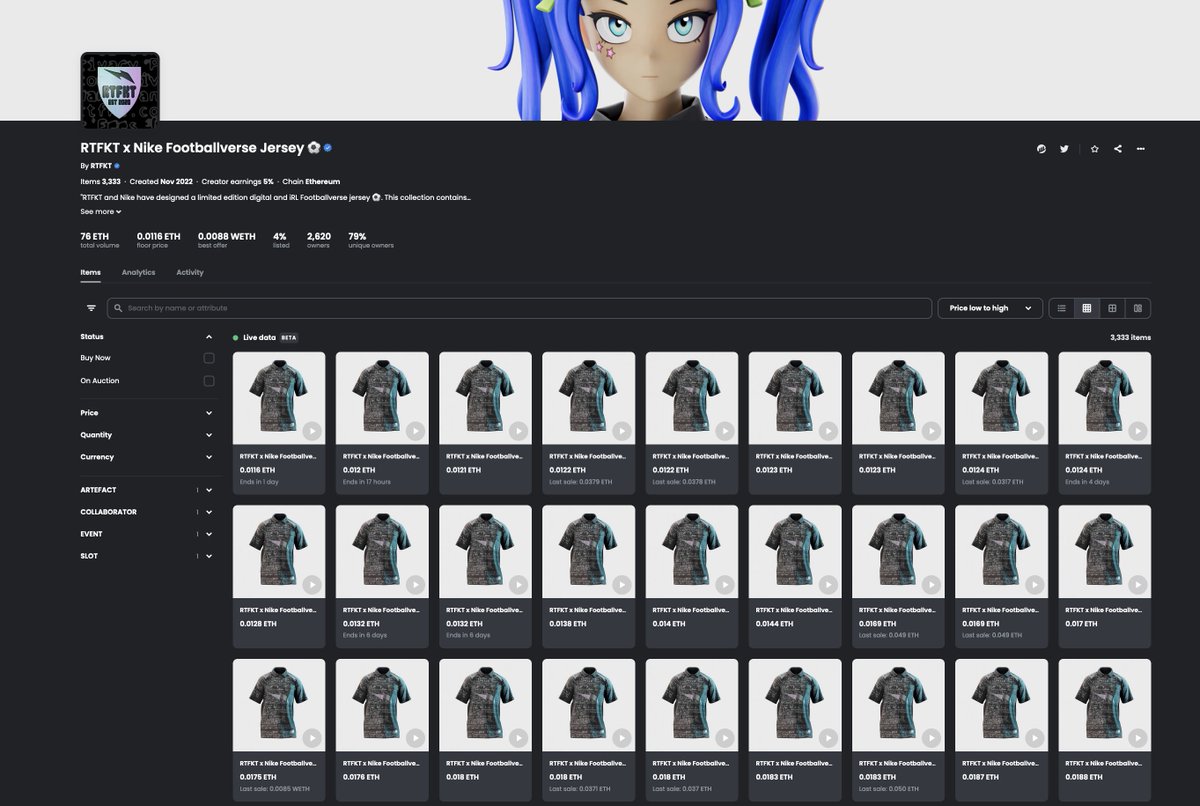This screenshot has height=806, width=1200.
Task: Click the 3,333 items count label
Action: click(x=1130, y=338)
